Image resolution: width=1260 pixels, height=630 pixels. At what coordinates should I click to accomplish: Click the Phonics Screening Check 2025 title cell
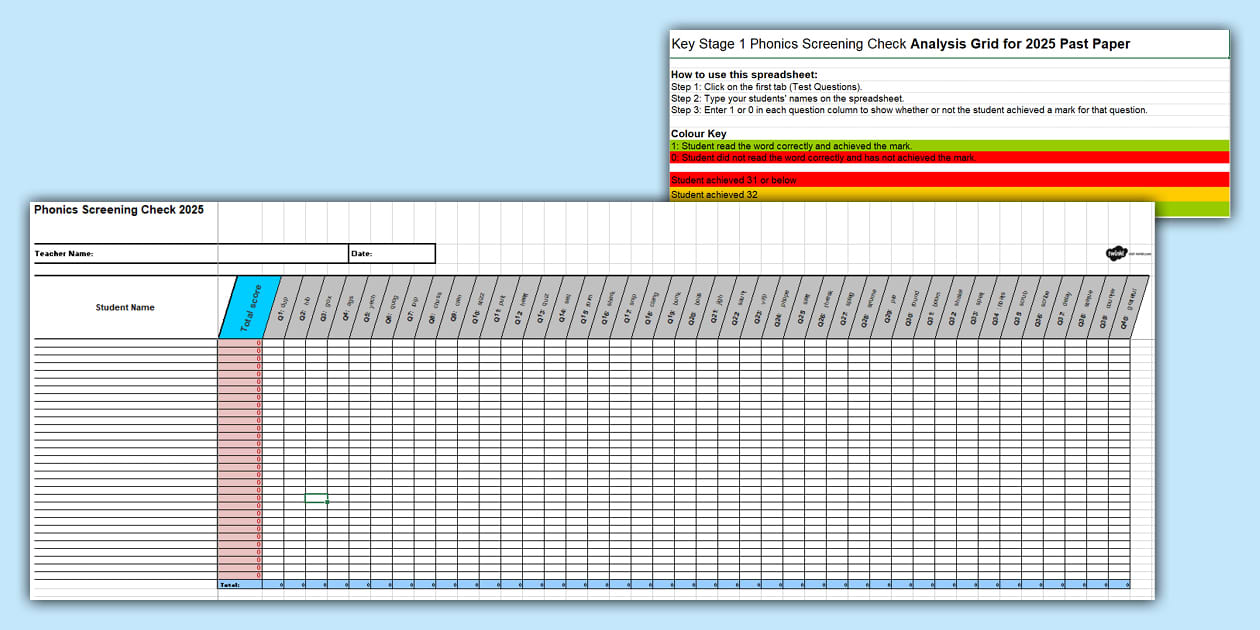[x=120, y=210]
